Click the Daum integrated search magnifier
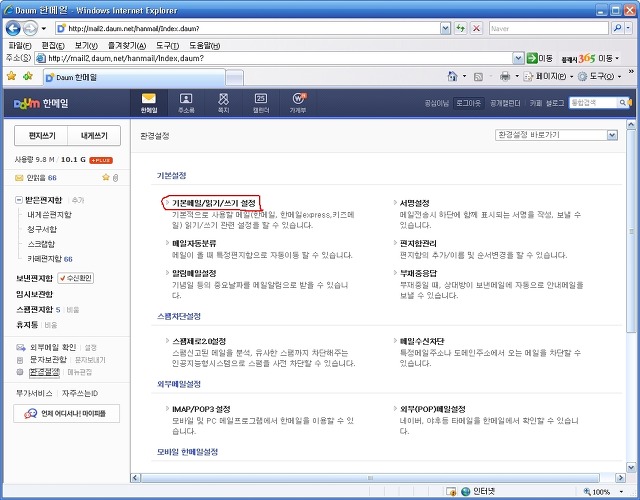This screenshot has height=500, width=640. pos(622,102)
